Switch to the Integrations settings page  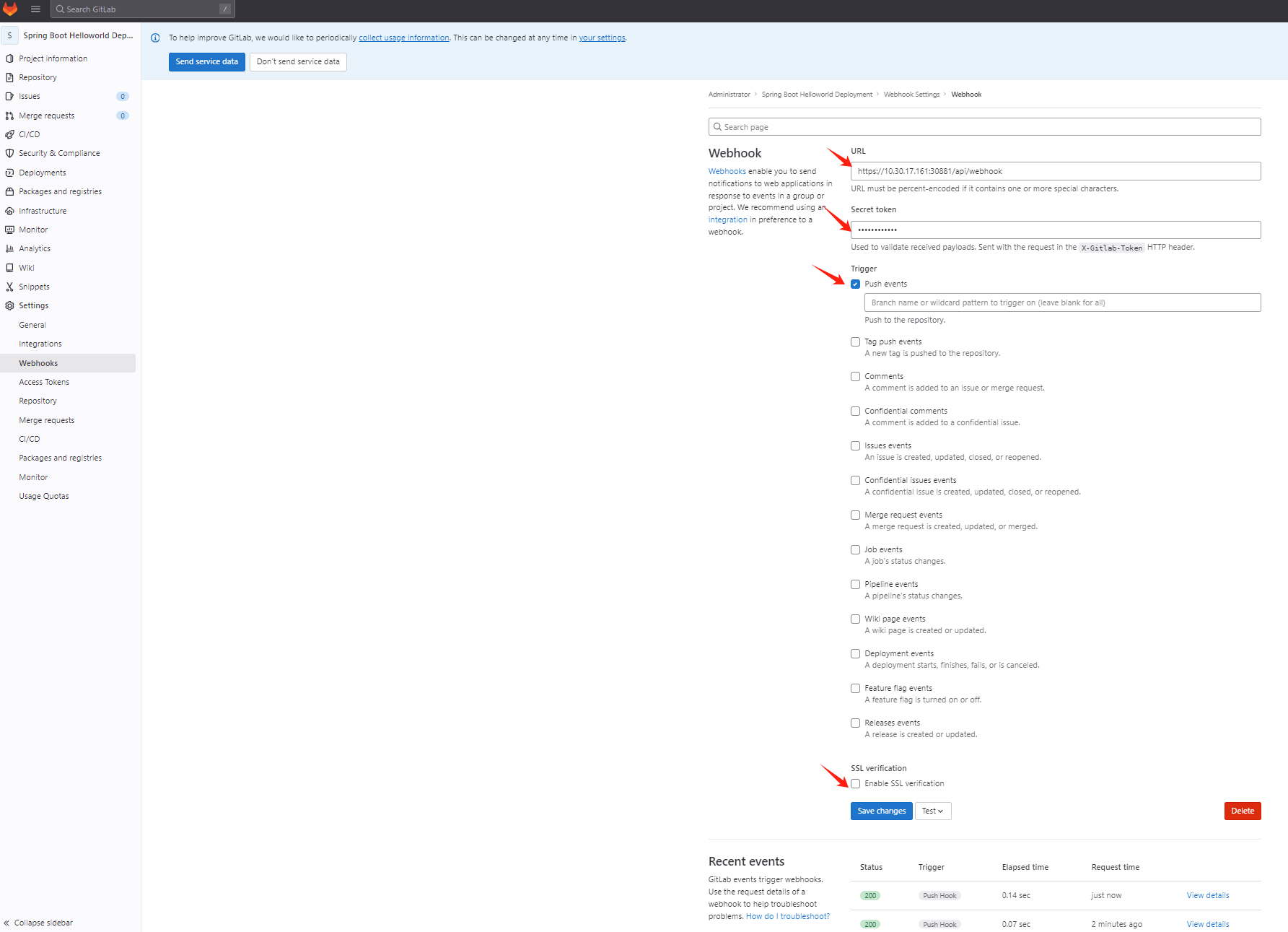point(40,344)
